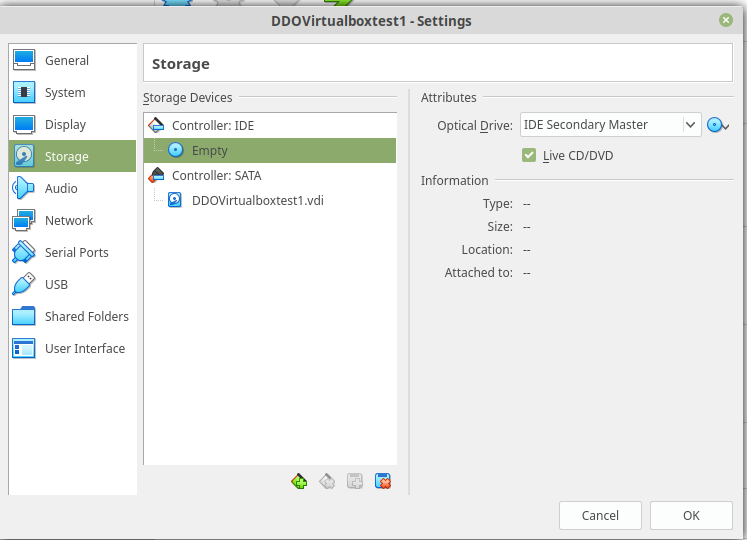
Task: Click the Audio speaker icon
Action: click(24, 188)
